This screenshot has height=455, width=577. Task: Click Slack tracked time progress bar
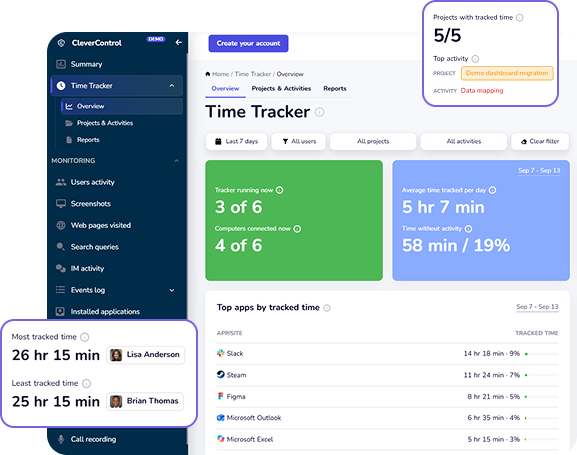(542, 354)
